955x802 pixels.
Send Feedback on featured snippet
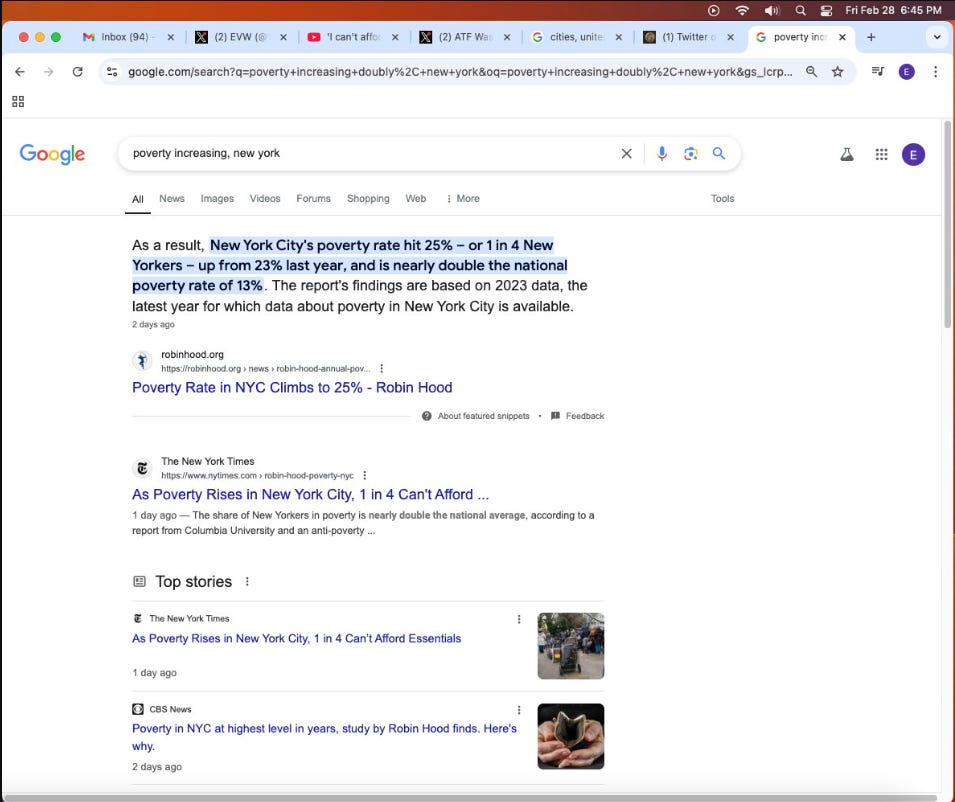pyautogui.click(x=577, y=416)
